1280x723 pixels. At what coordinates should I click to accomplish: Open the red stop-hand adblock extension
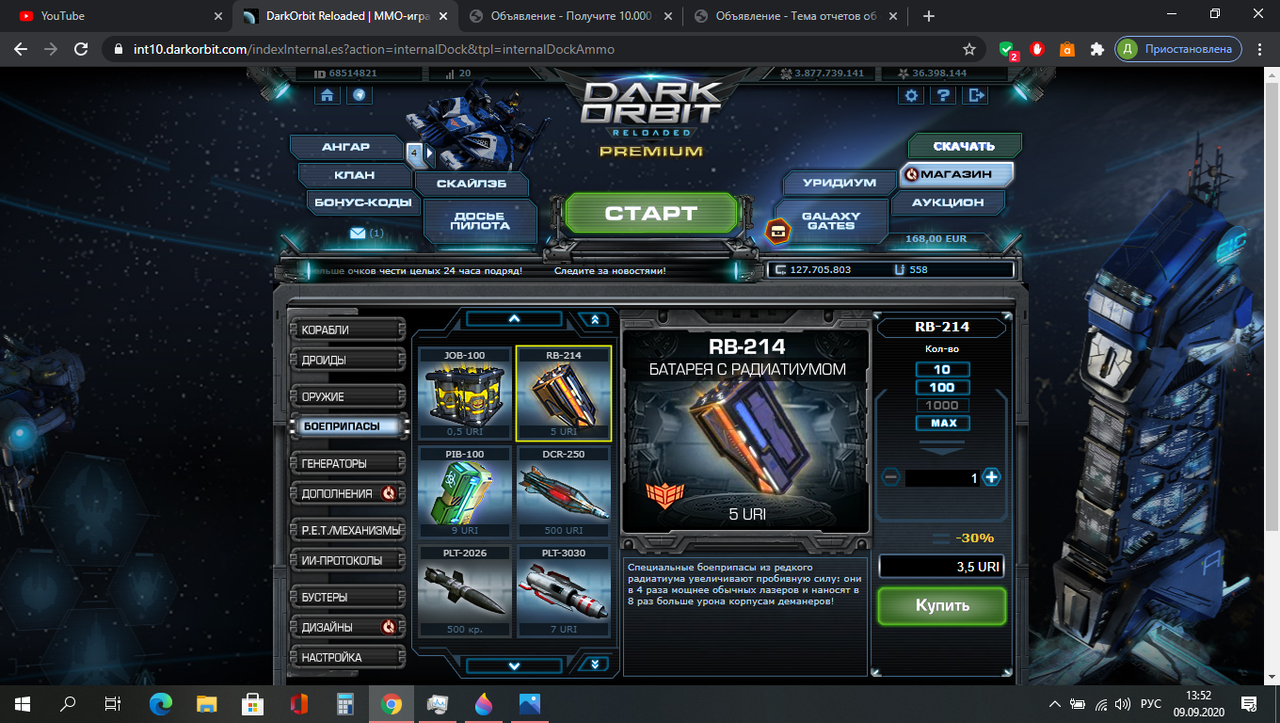click(x=1038, y=48)
